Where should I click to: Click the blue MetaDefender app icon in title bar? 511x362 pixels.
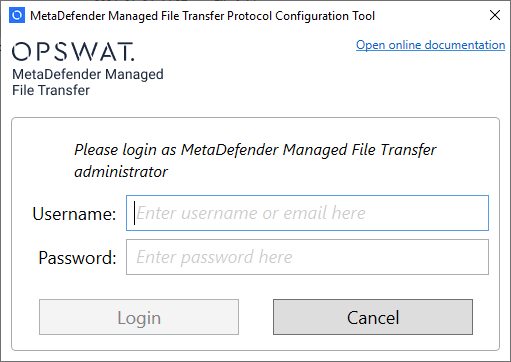pos(17,15)
